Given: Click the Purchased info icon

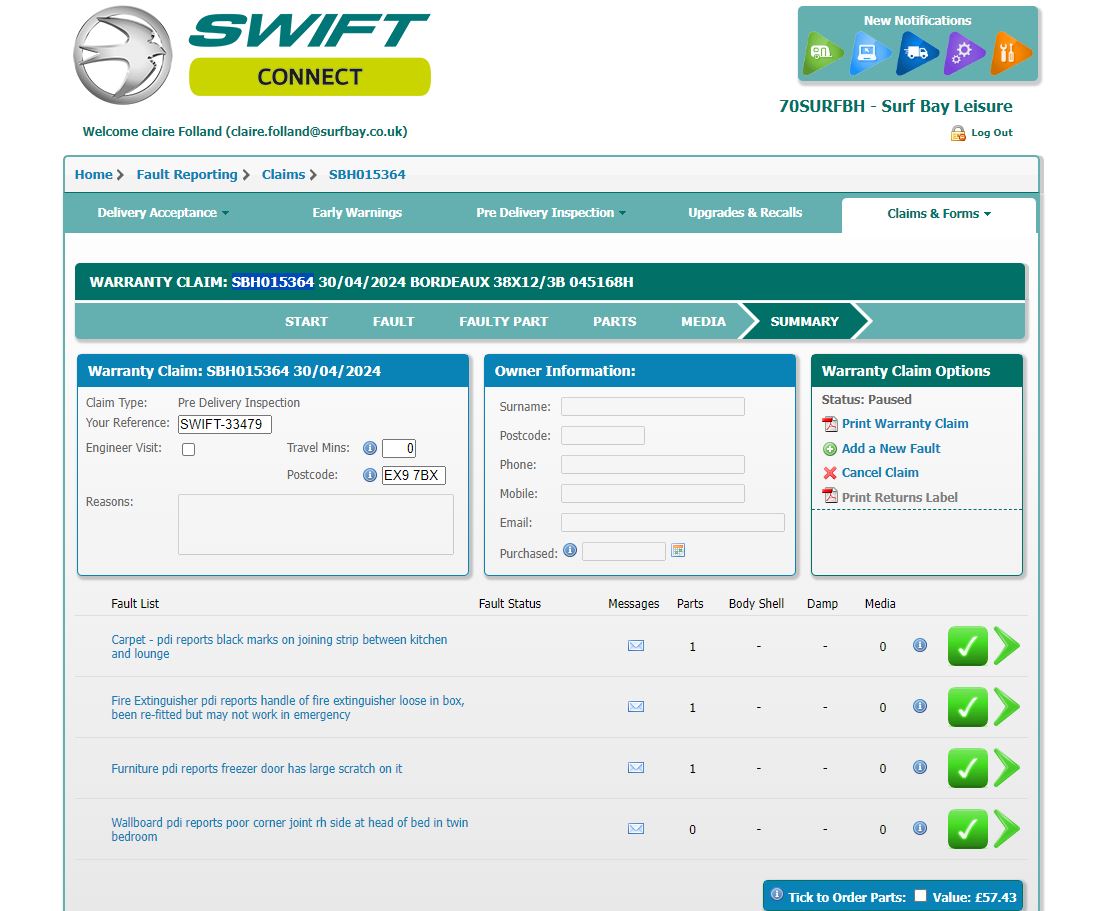Looking at the screenshot, I should pyautogui.click(x=570, y=550).
